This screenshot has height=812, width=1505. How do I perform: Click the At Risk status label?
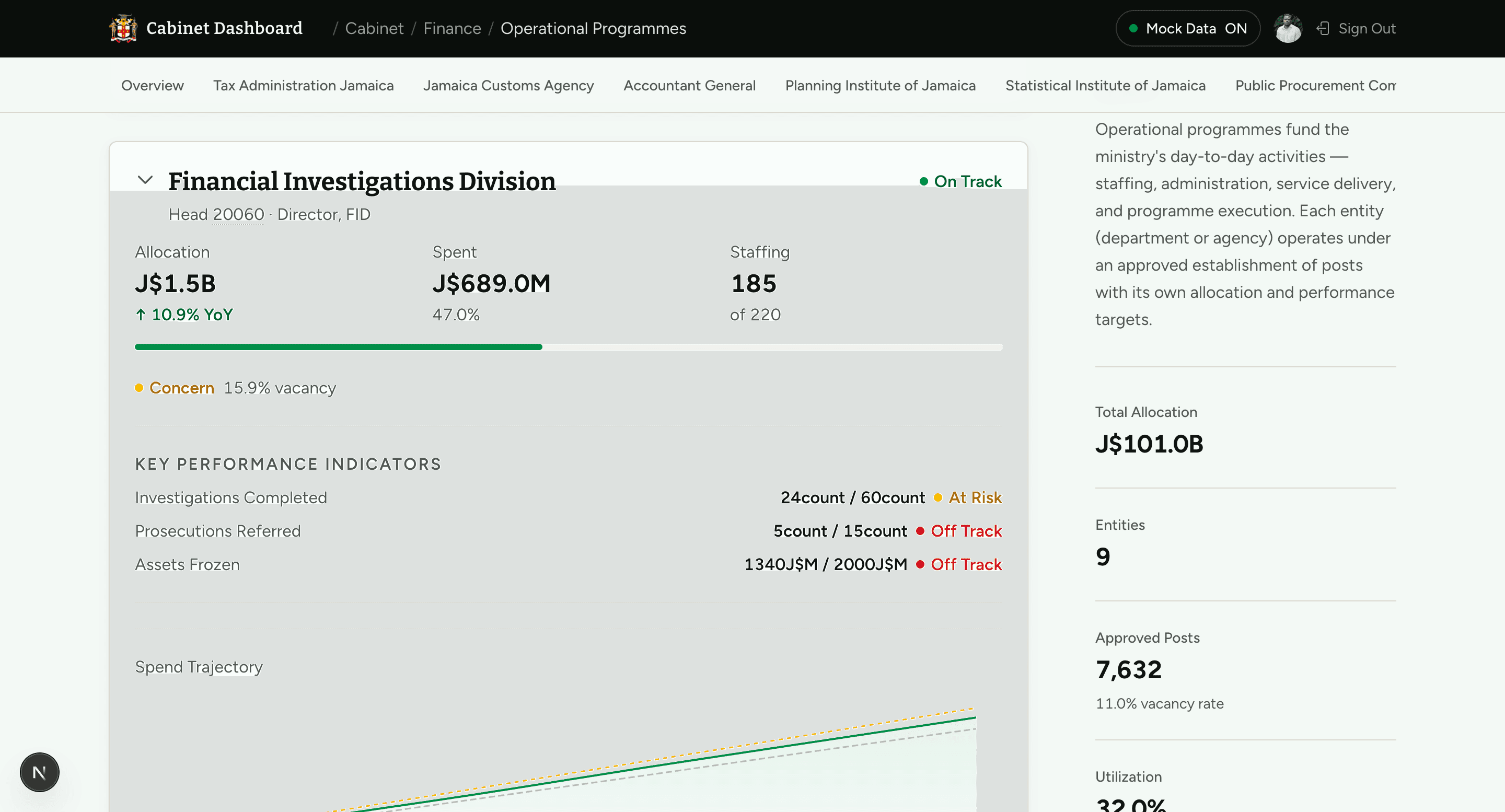pyautogui.click(x=975, y=497)
